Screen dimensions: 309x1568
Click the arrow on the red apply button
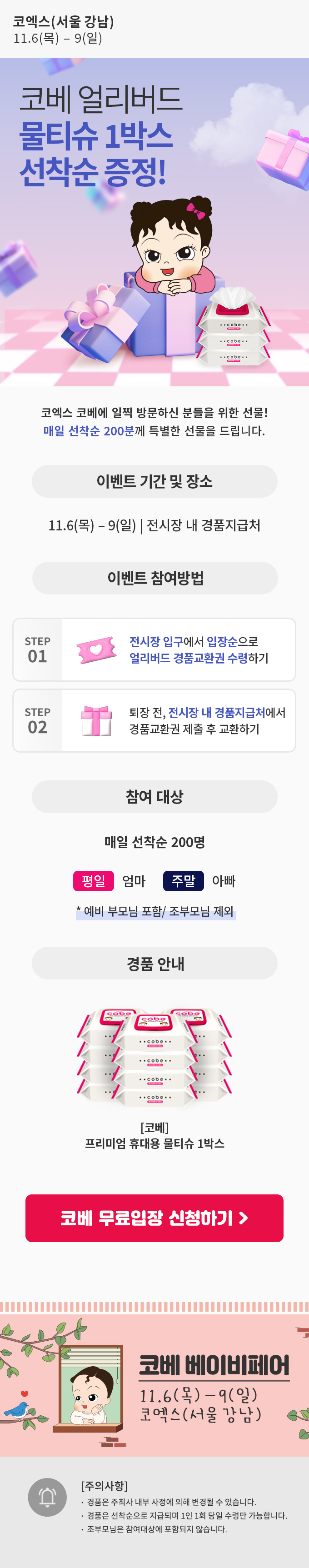coord(243,1218)
